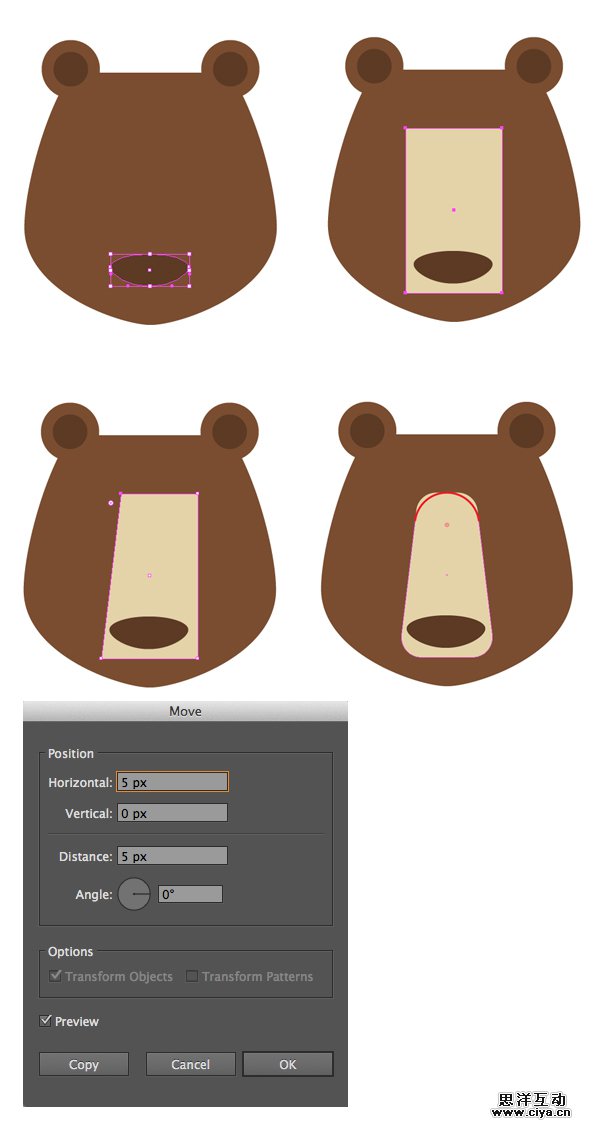This screenshot has height=1128, width=600.
Task: Click the Move dialog title bar
Action: click(185, 711)
